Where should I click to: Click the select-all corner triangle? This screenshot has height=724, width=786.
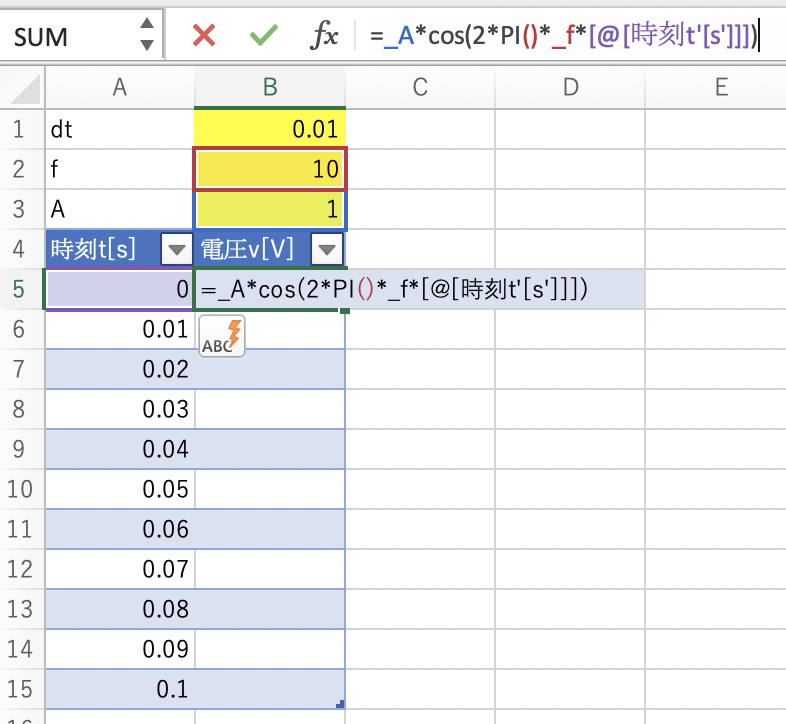[23, 87]
